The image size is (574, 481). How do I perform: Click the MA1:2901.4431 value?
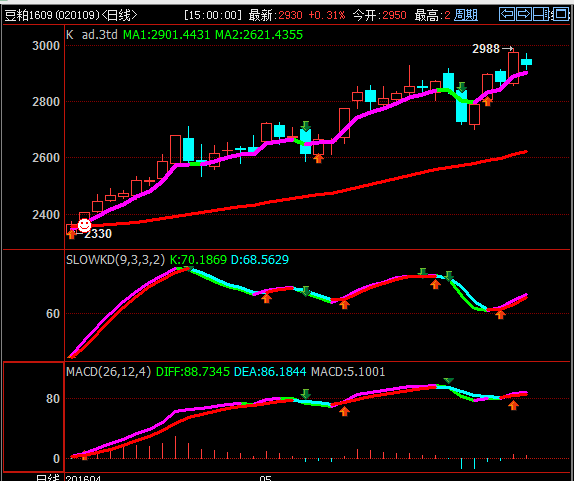click(x=167, y=35)
